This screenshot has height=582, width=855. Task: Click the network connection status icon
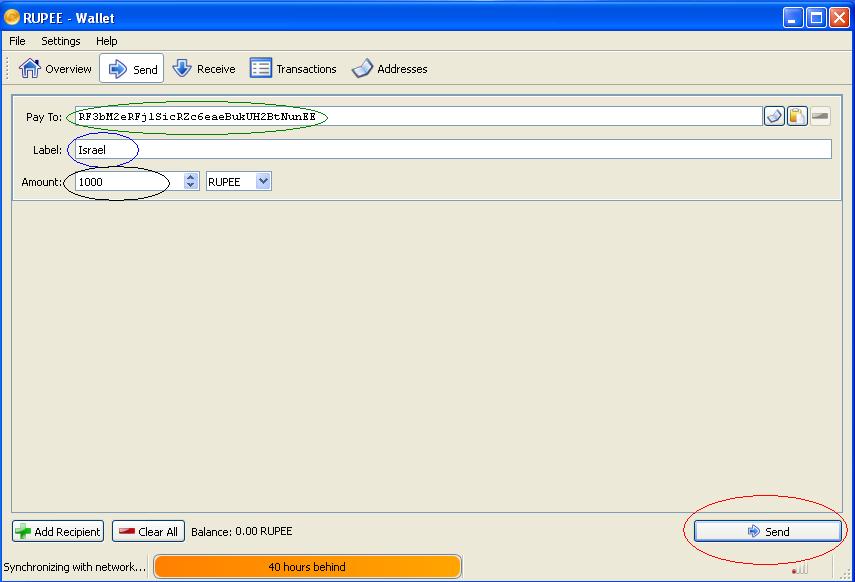pyautogui.click(x=799, y=569)
